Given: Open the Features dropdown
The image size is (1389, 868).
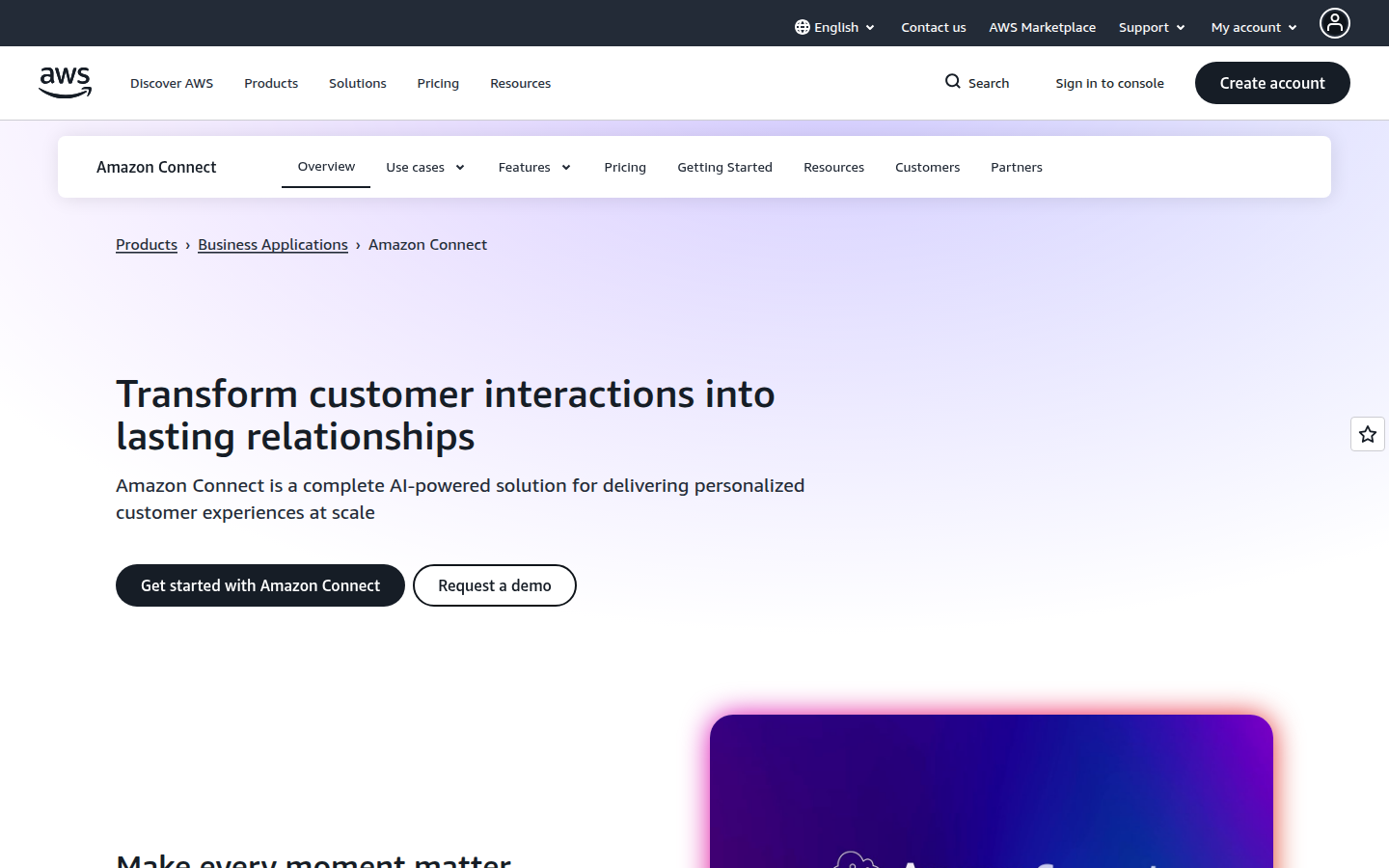Looking at the screenshot, I should [x=534, y=167].
